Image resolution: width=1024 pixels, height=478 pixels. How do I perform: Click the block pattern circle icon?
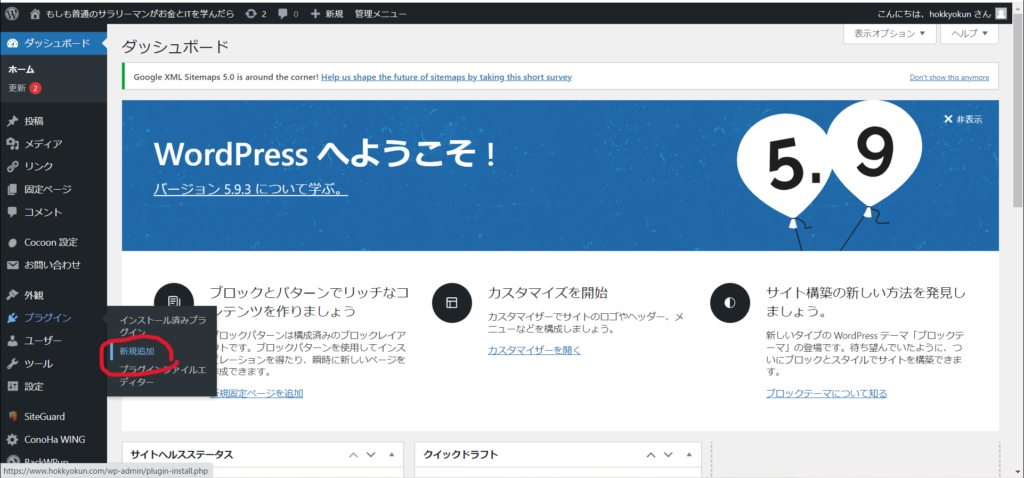coord(174,302)
